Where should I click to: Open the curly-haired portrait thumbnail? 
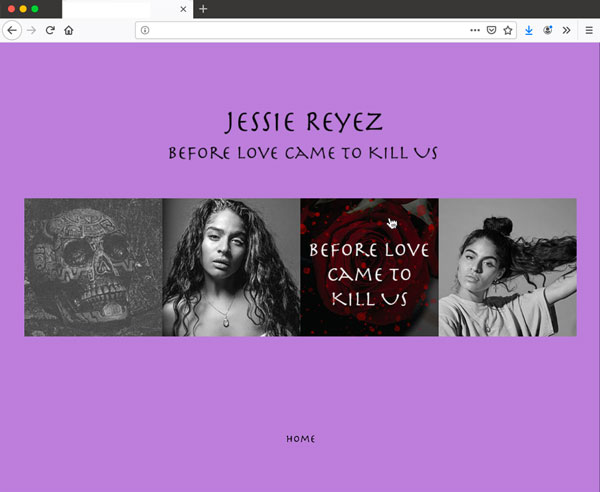click(232, 267)
